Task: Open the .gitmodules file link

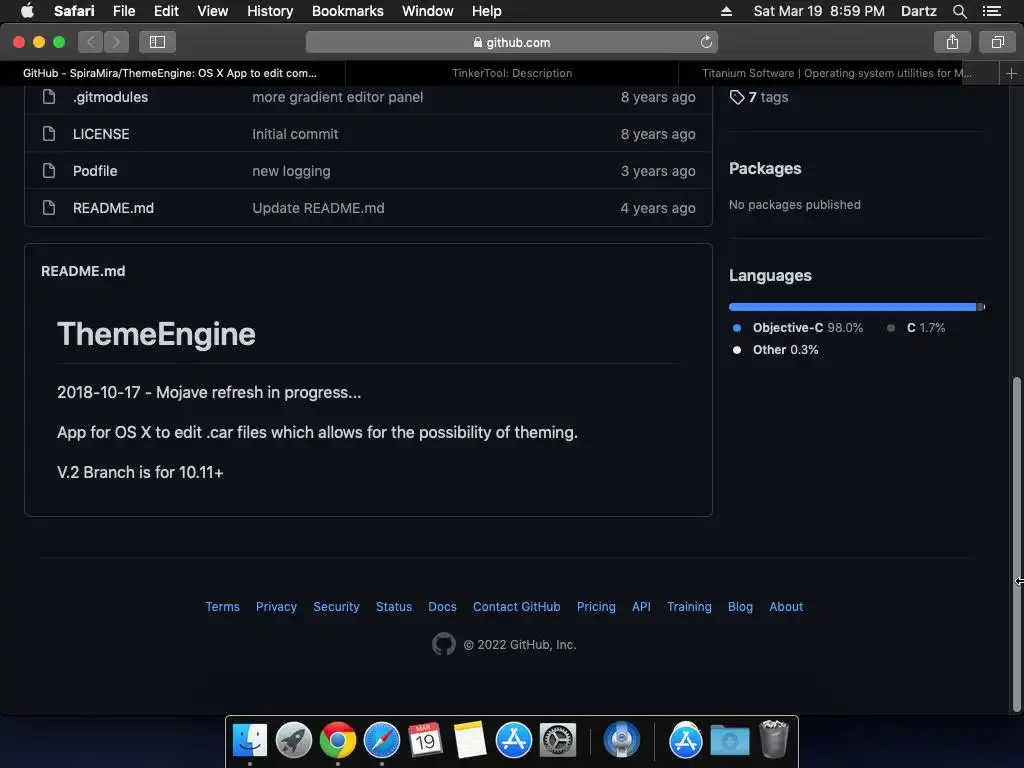Action: [x=110, y=97]
